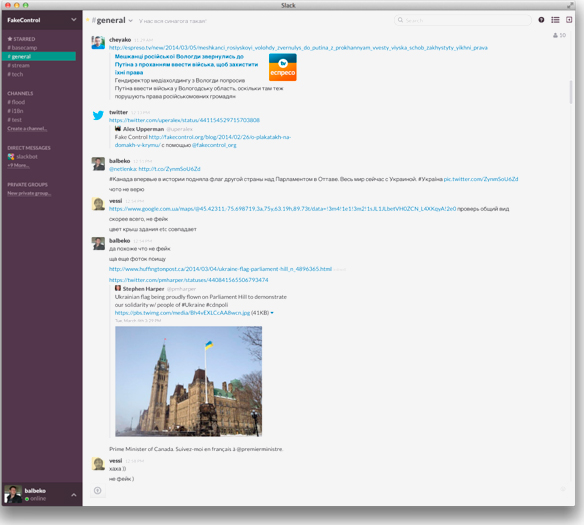This screenshot has height=525, width=584.
Task: Click the STARRED section header
Action: click(21, 39)
